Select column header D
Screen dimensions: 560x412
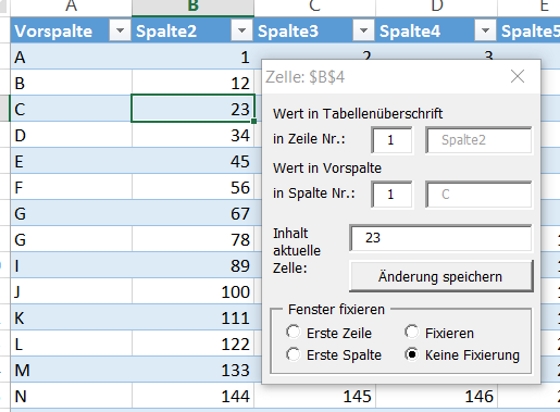coord(436,7)
